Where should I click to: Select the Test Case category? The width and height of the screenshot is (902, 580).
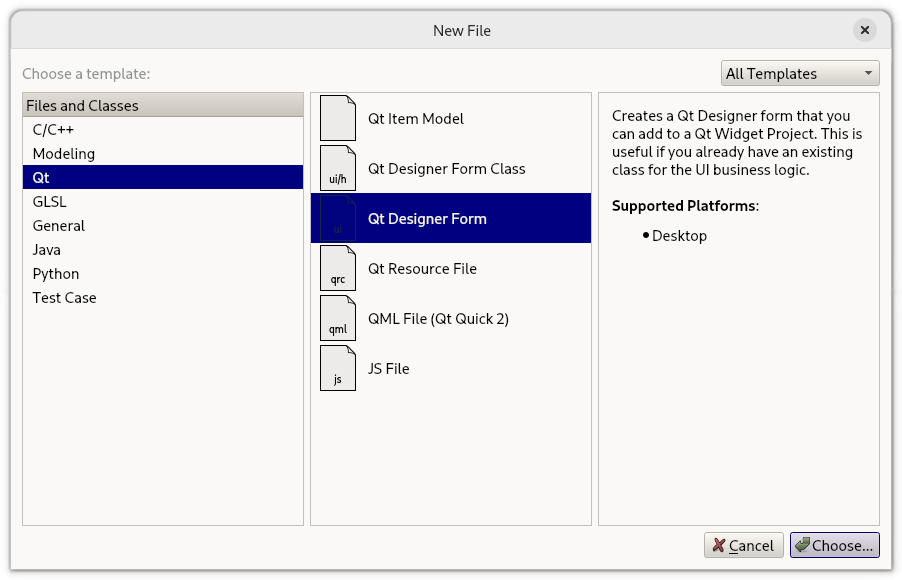tap(163, 297)
